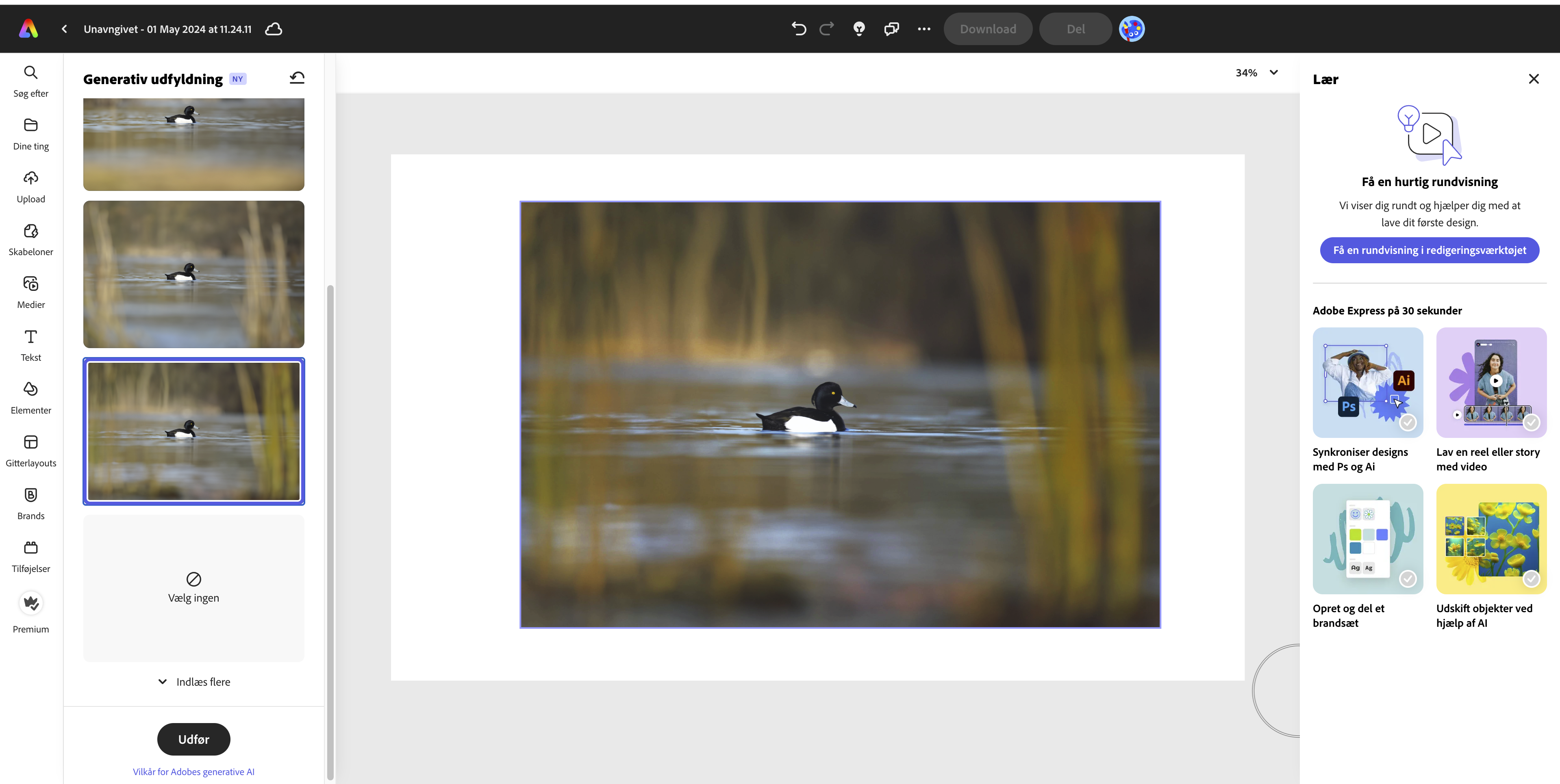Viewport: 1560px width, 784px height.
Task: Click the lightbulb learn icon
Action: [859, 28]
